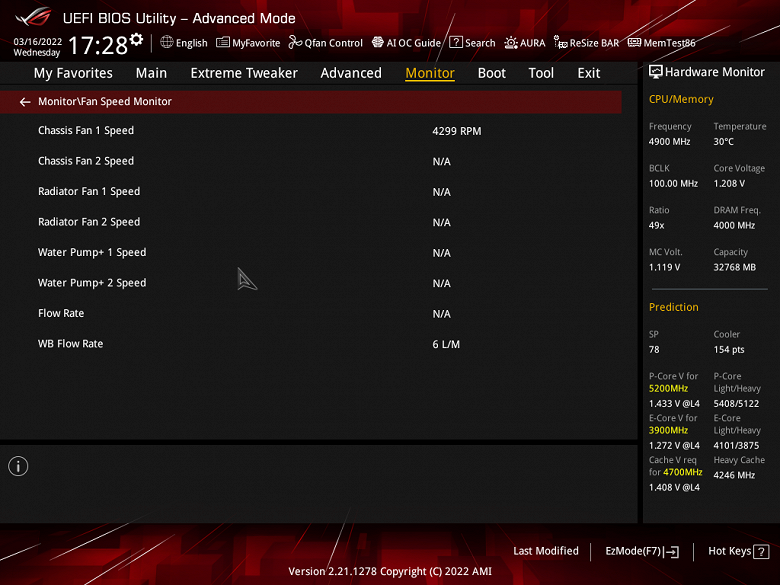Select the Radiator Fan 1 Speed row

pyautogui.click(x=310, y=192)
